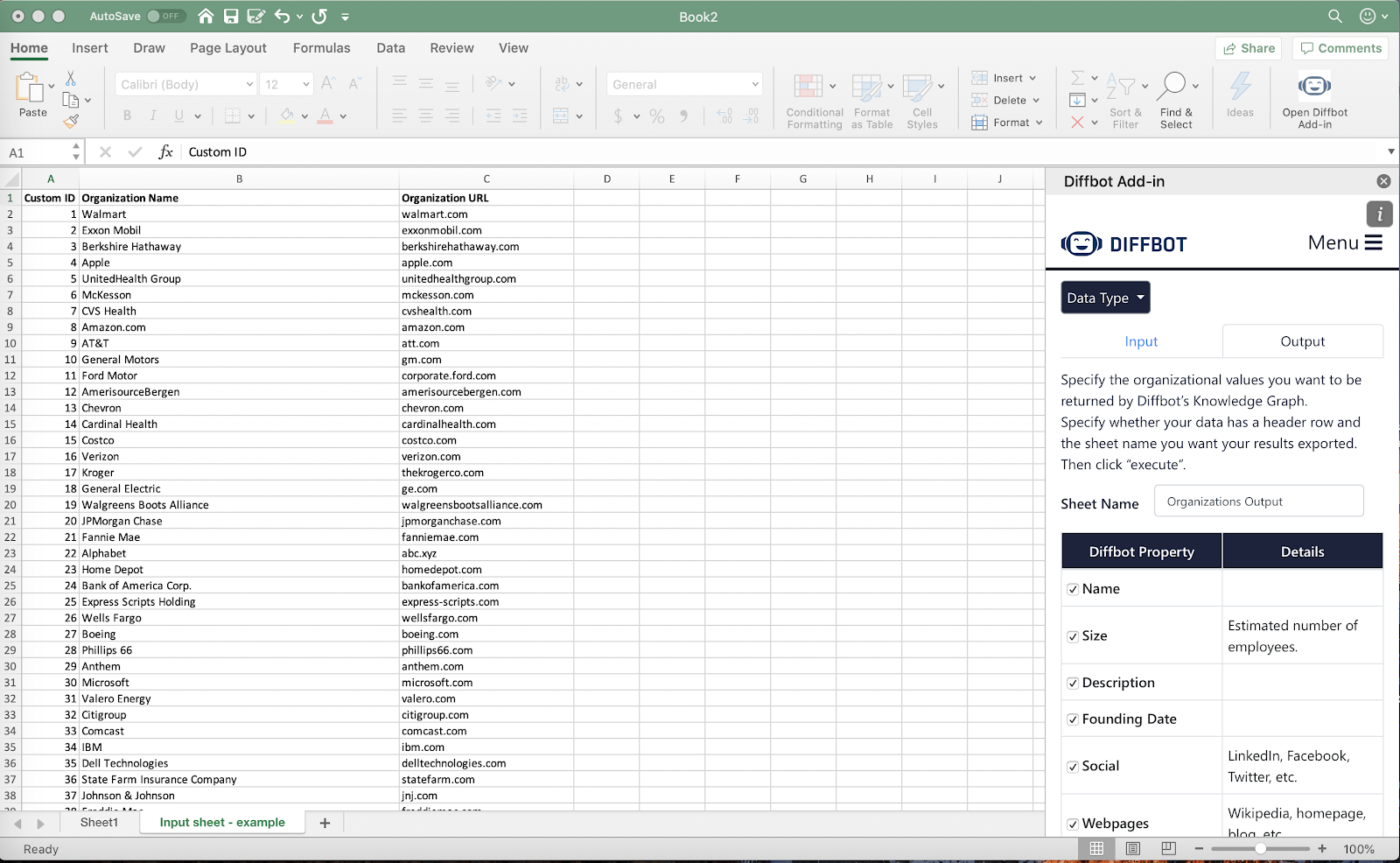Click the Conditional Formatting icon
Screen dimensions: 1400x863
point(808,86)
